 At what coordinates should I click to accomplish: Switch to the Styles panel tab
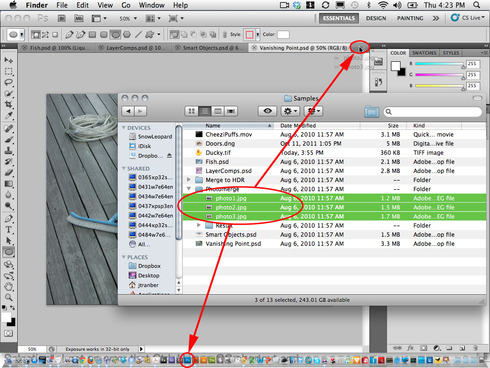[x=451, y=53]
